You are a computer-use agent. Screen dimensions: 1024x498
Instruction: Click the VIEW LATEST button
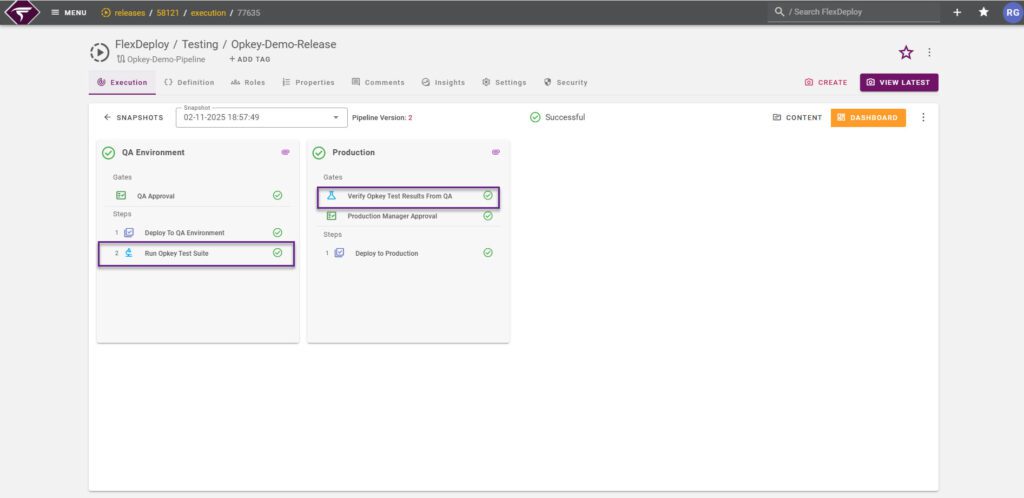[899, 83]
